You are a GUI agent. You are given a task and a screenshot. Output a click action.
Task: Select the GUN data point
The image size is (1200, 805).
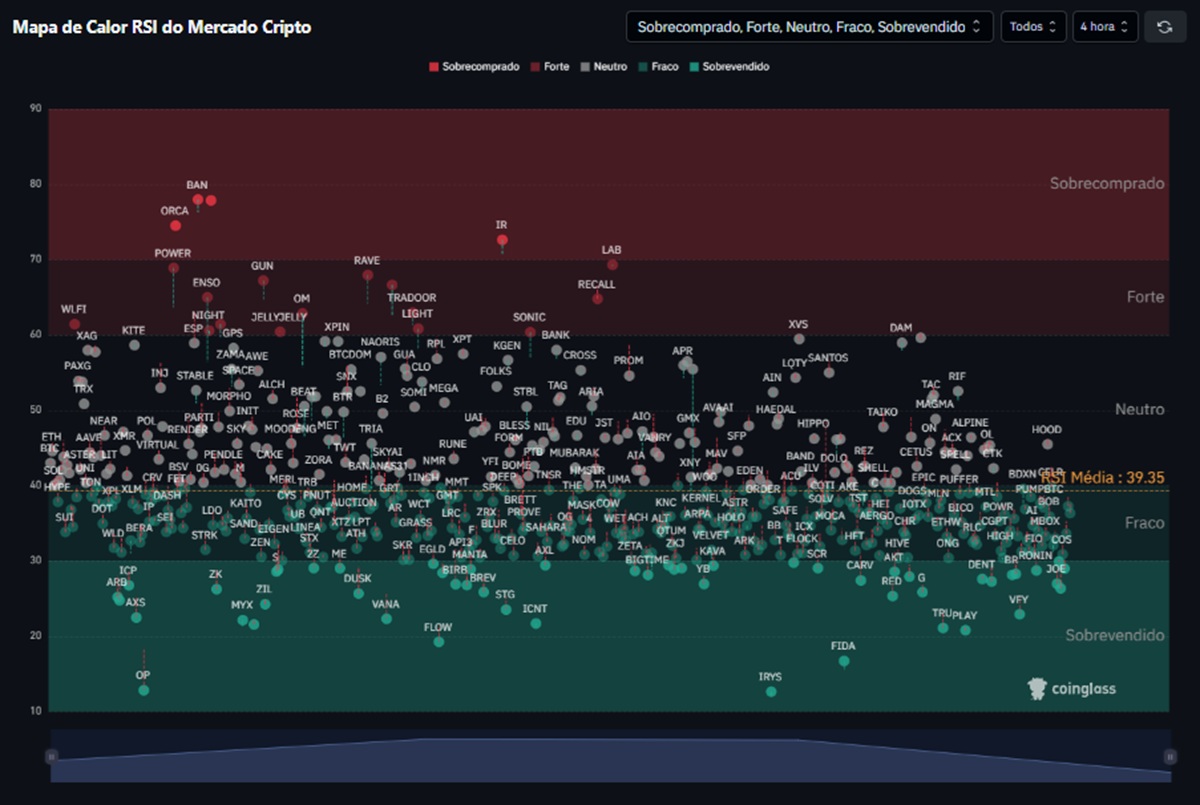coord(263,281)
